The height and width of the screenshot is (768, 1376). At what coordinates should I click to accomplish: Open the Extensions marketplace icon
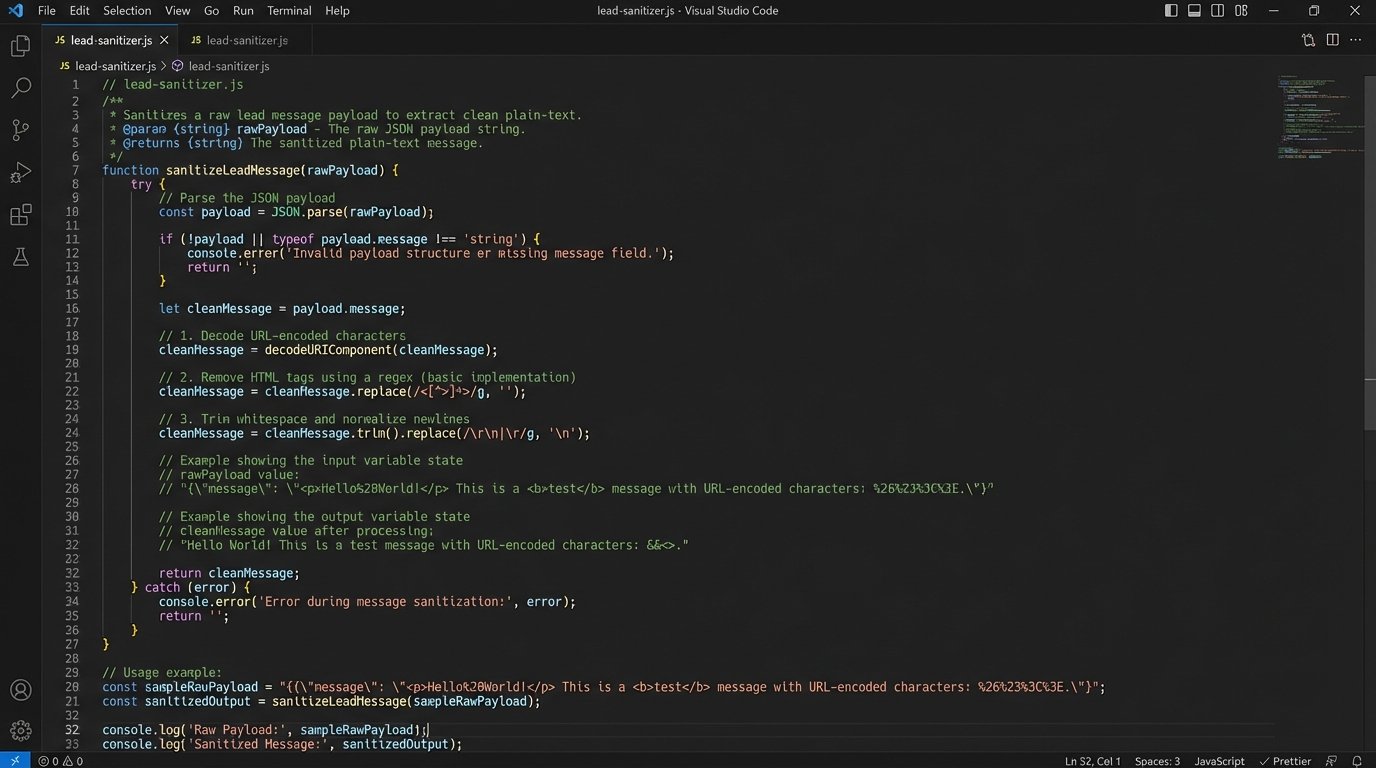(x=20, y=215)
